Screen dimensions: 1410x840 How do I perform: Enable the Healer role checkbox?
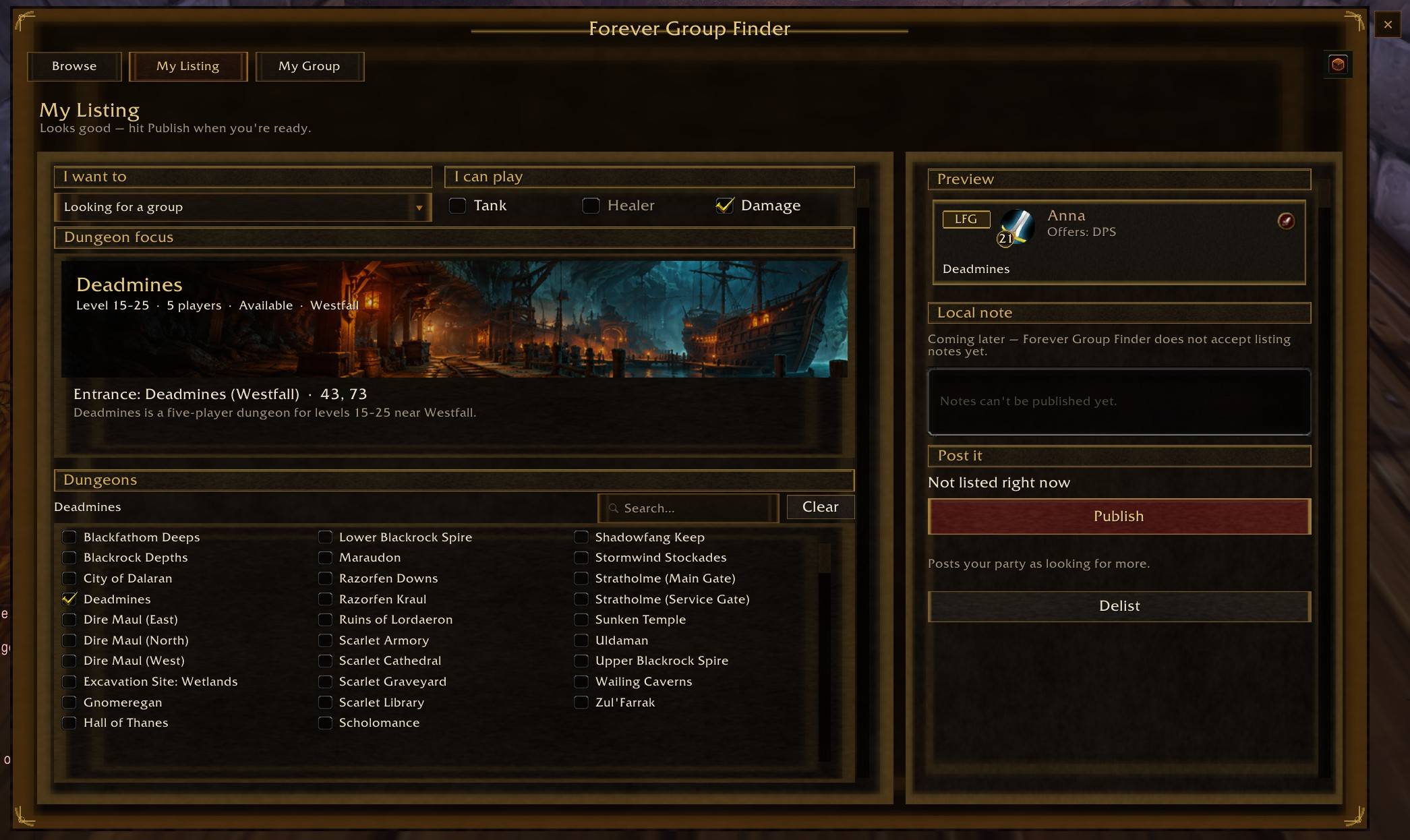[591, 206]
